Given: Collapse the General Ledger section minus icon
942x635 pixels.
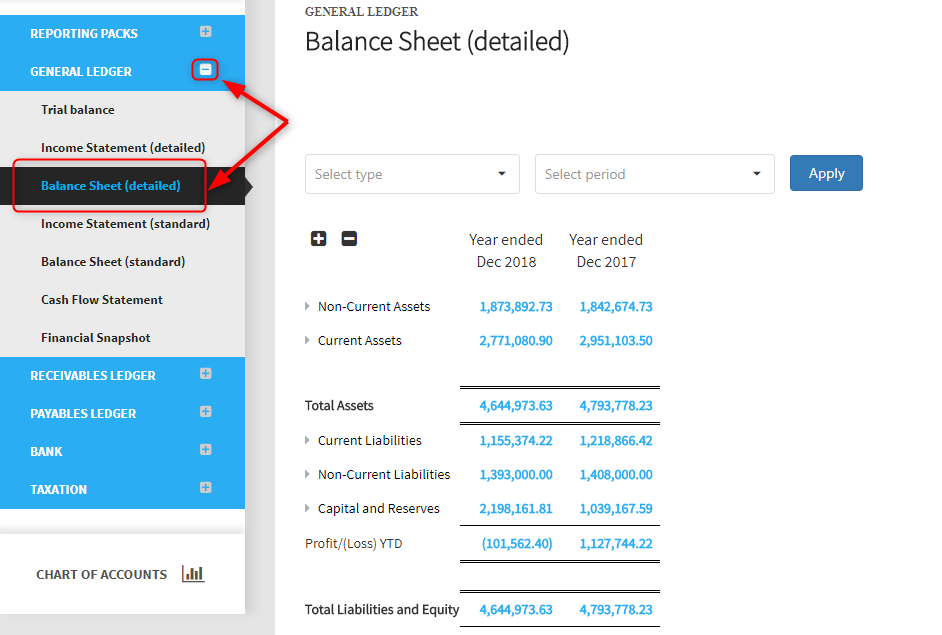Looking at the screenshot, I should (205, 70).
